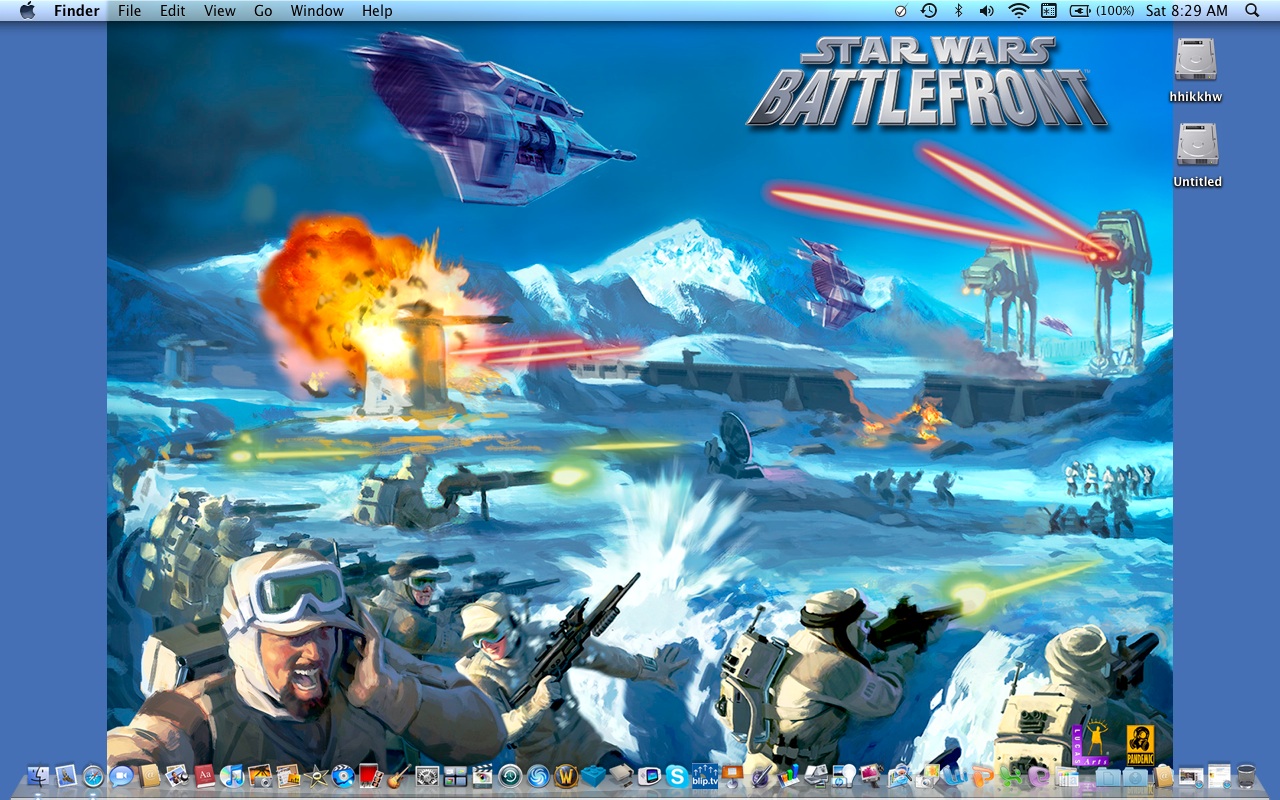Screen dimensions: 1280x800
Task: Select the Untitled drive on desktop
Action: [1197, 155]
